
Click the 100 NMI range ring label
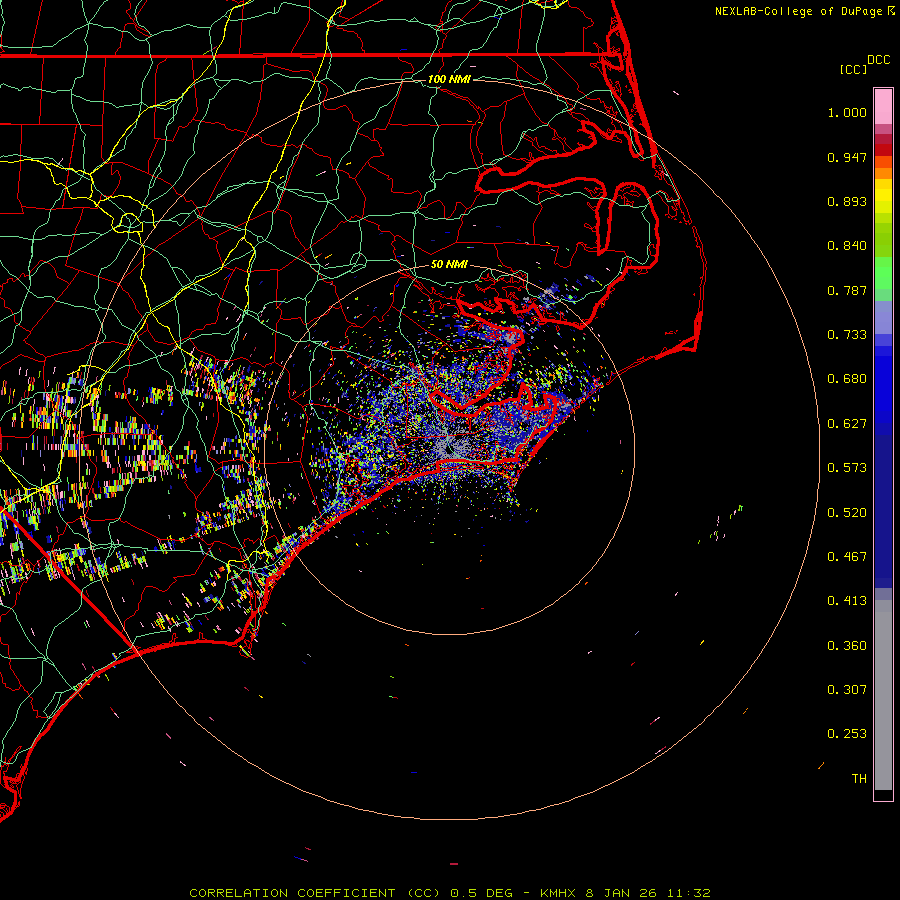click(448, 79)
